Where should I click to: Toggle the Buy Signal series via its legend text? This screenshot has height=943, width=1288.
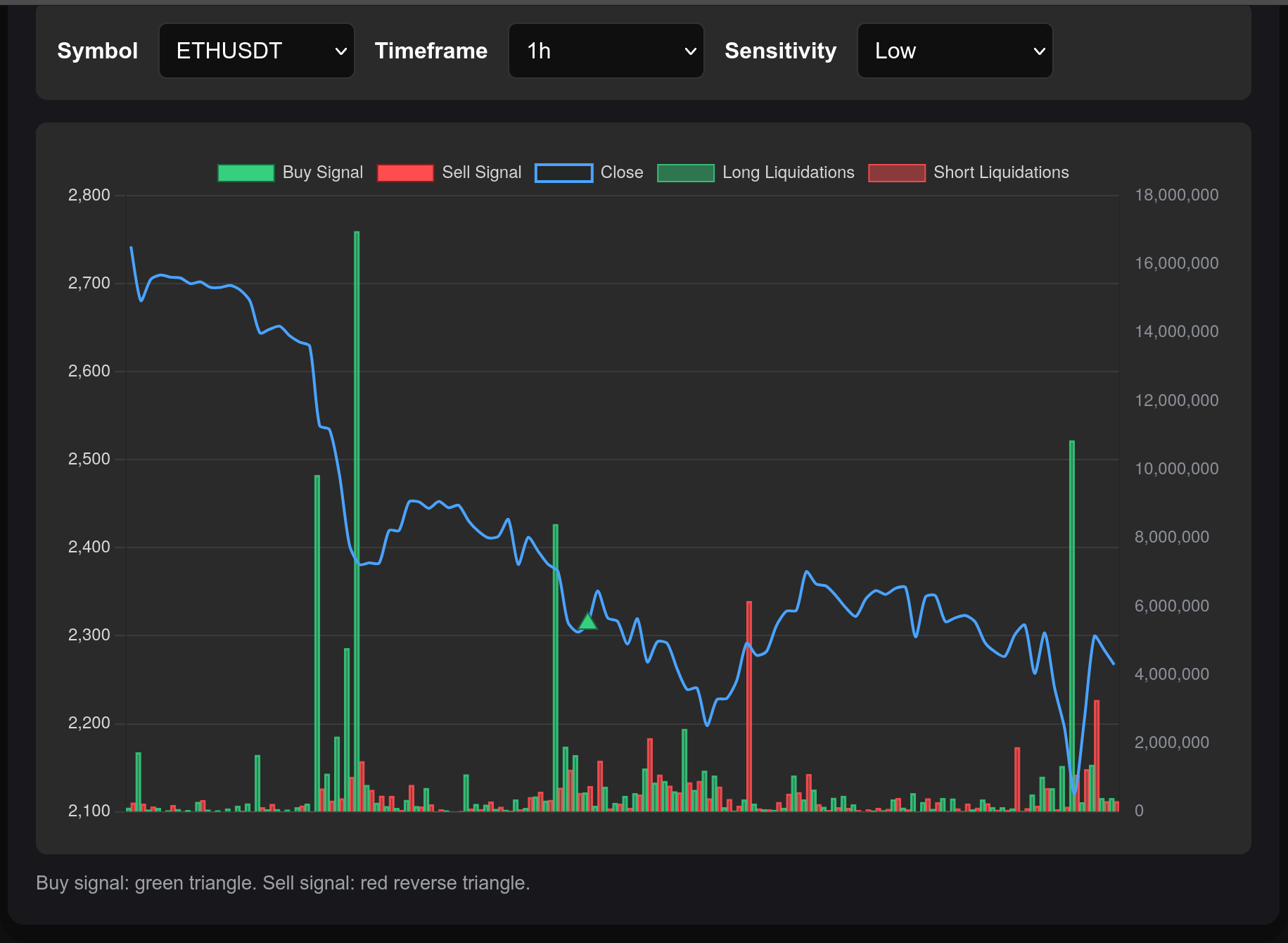pos(322,173)
